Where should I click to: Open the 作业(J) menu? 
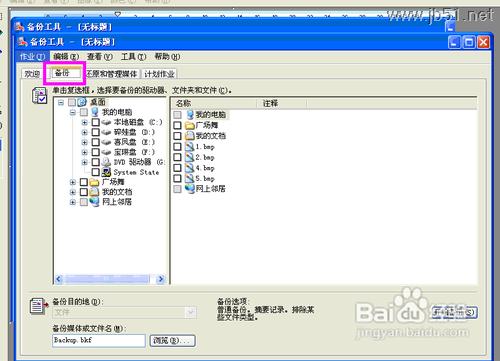32,57
